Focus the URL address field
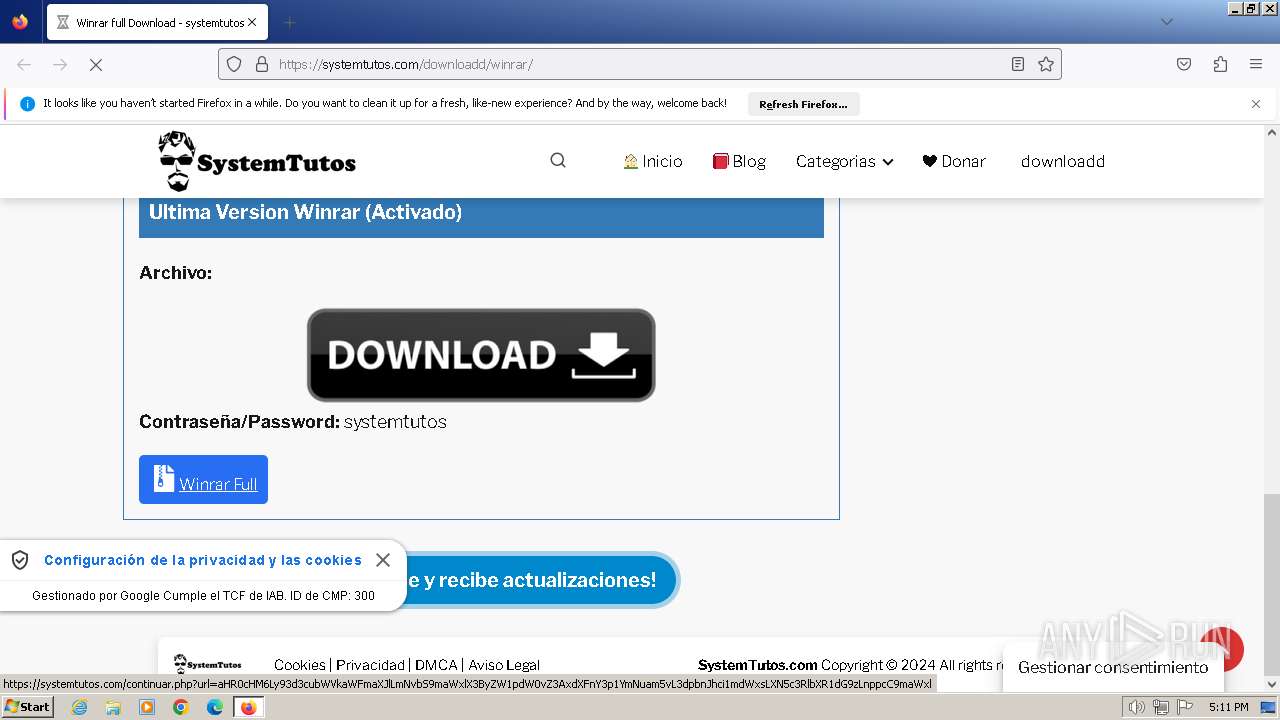 click(640, 64)
